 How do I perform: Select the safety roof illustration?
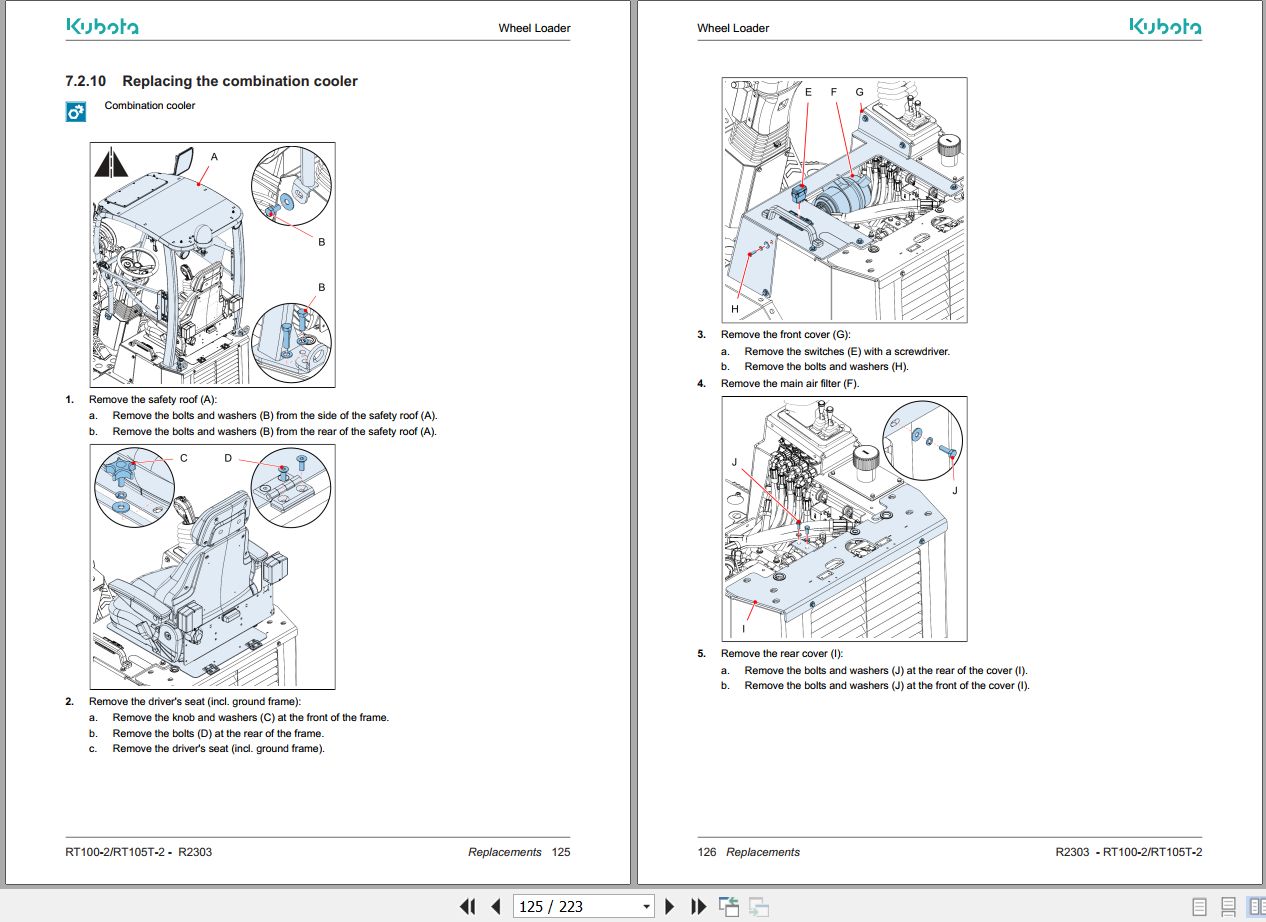point(211,263)
